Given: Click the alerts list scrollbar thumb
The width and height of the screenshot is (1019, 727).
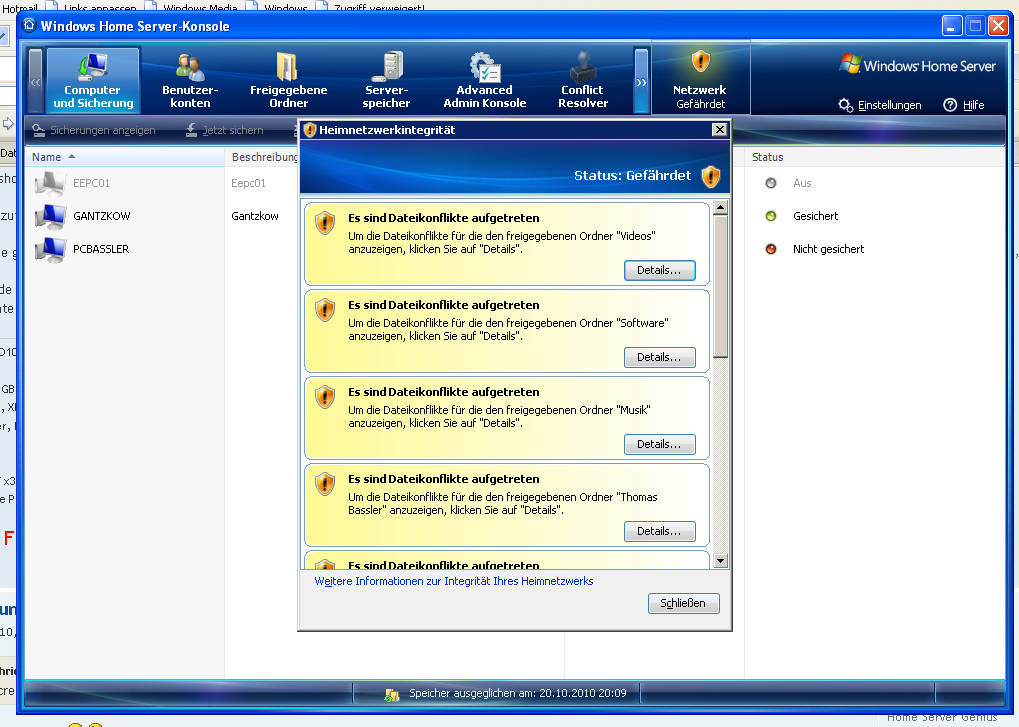Looking at the screenshot, I should tap(720, 287).
